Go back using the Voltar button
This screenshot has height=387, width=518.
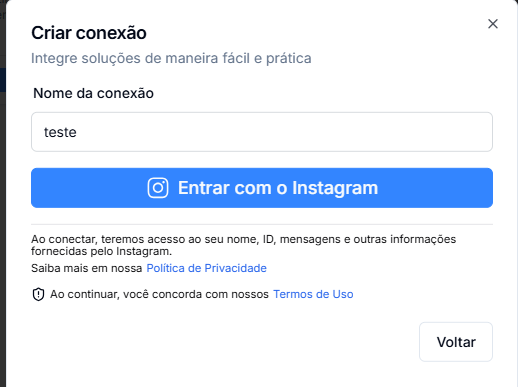pyautogui.click(x=456, y=342)
